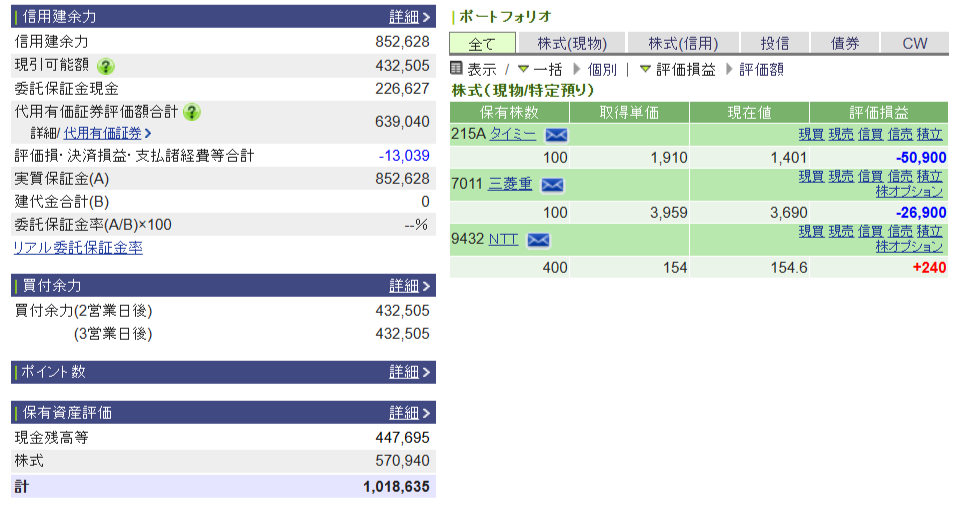The width and height of the screenshot is (956, 508).
Task: Open the リアル委託保証金率 link
Action: coord(78,248)
